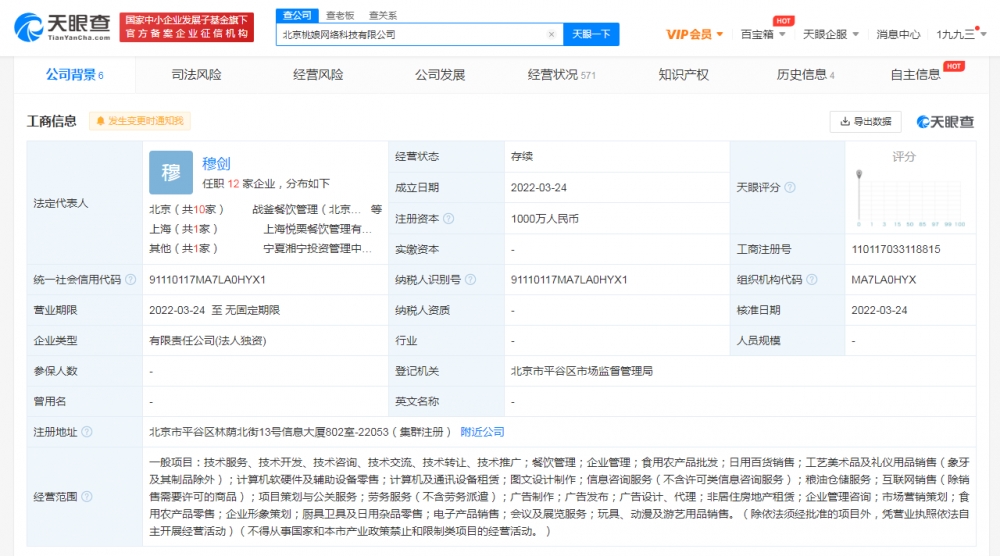
Task: Click the 北京市平谷区市场监督管理局 text
Action: point(582,371)
